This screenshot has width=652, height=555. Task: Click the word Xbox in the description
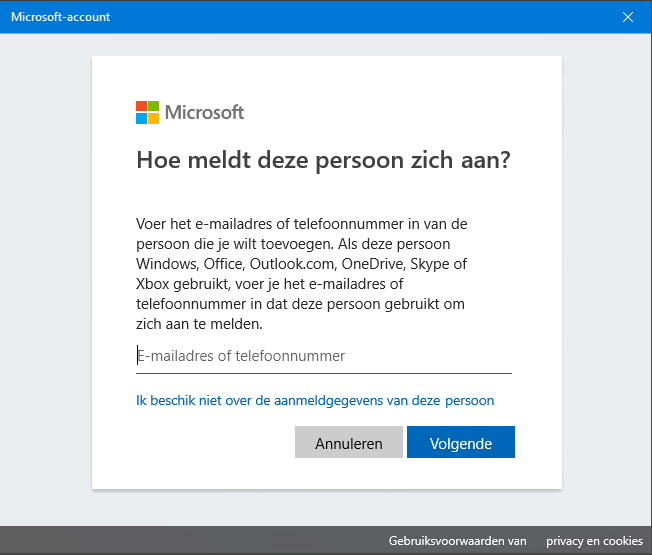click(152, 284)
